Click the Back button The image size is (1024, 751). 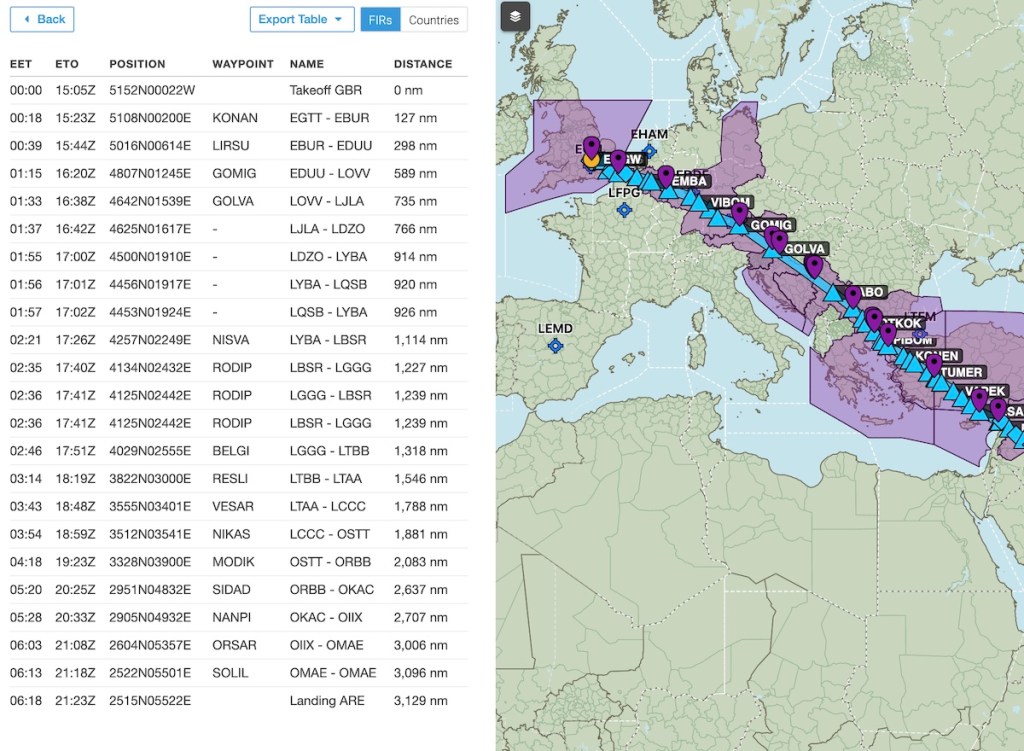click(x=41, y=19)
